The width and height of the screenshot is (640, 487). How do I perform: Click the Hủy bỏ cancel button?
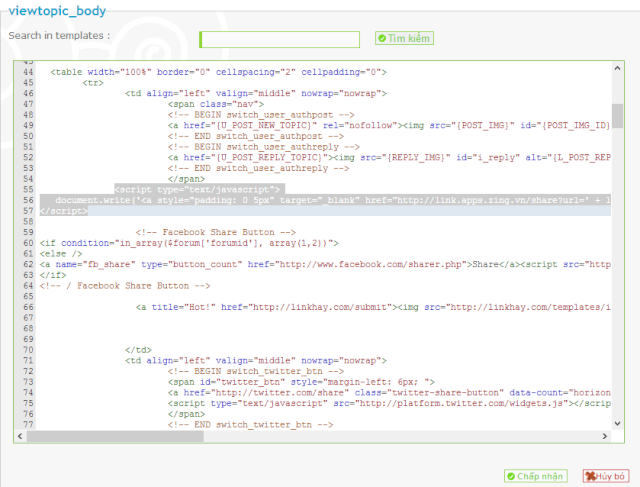[x=606, y=476]
